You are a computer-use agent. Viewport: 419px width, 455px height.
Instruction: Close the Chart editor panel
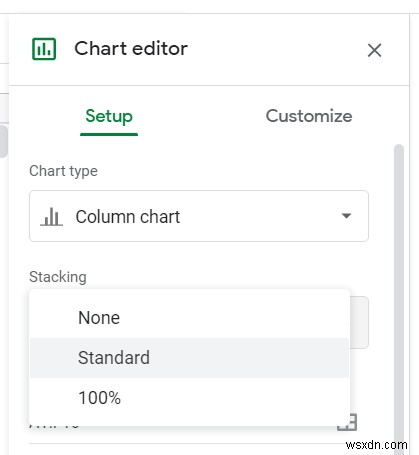point(374,51)
